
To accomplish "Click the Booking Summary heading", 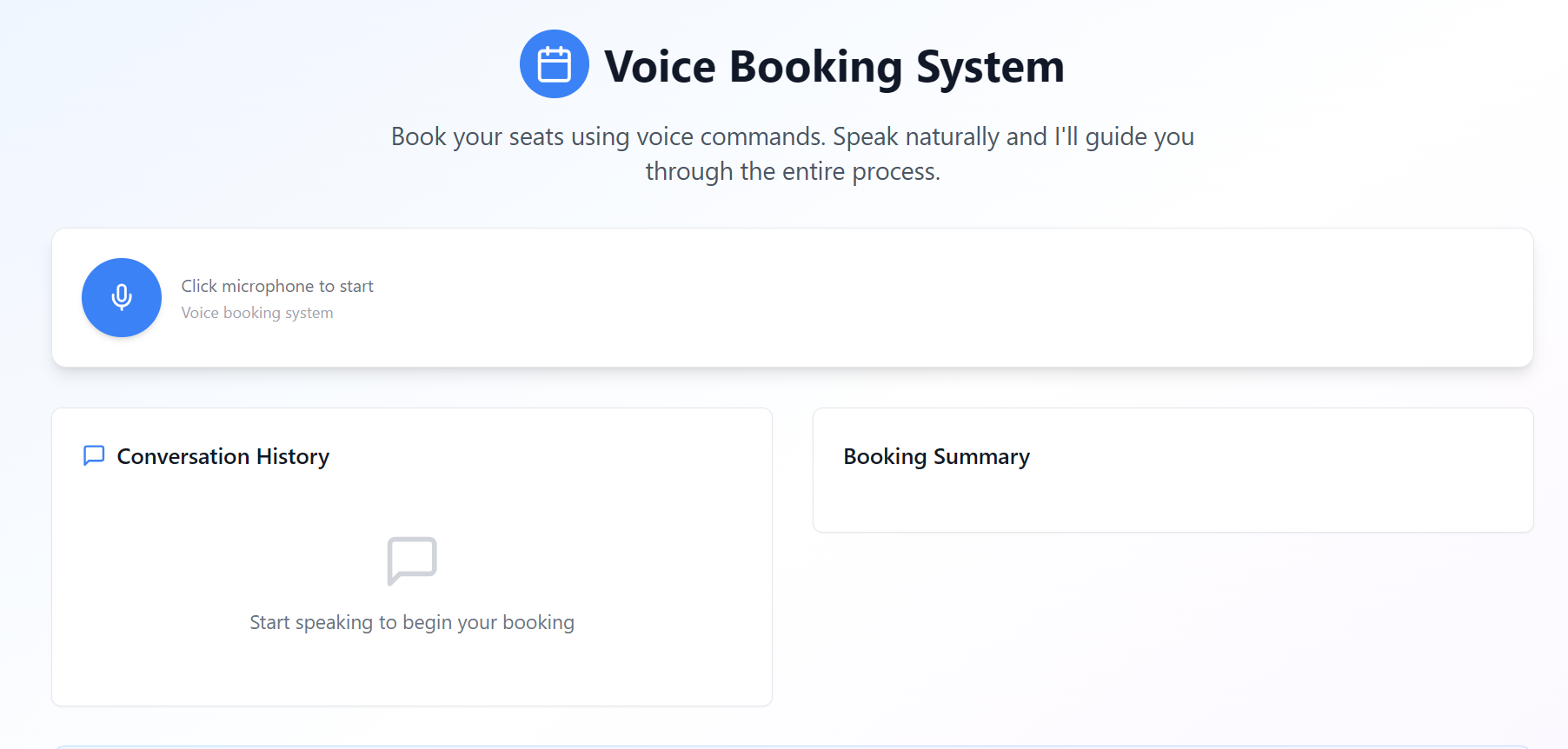I will pyautogui.click(x=935, y=455).
